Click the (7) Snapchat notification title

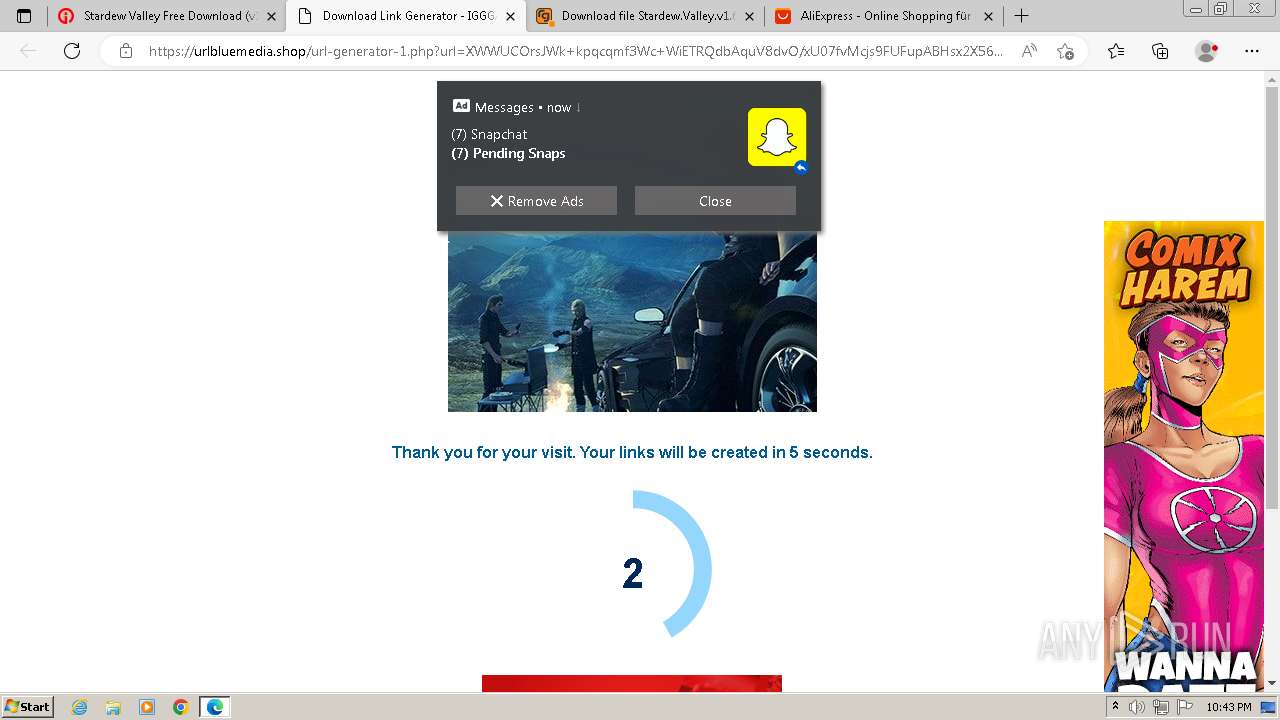(x=489, y=134)
